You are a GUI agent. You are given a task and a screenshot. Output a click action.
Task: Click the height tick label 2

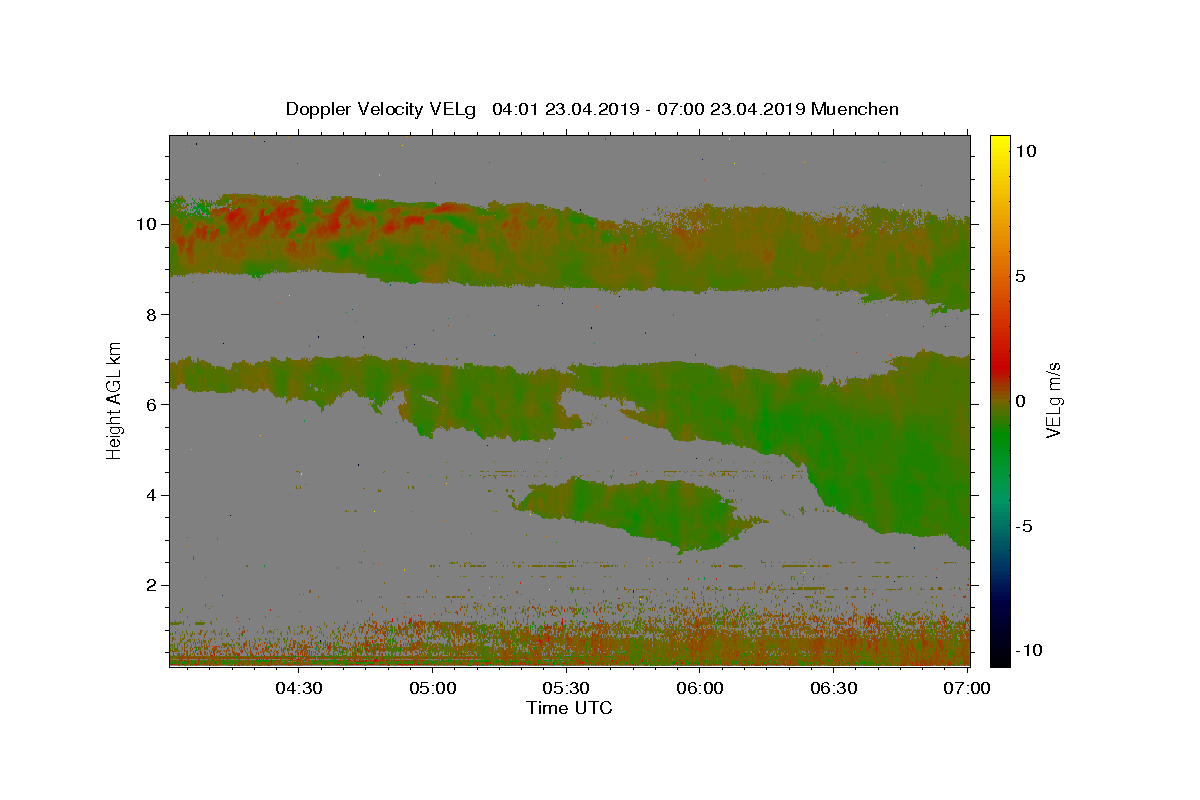[153, 585]
